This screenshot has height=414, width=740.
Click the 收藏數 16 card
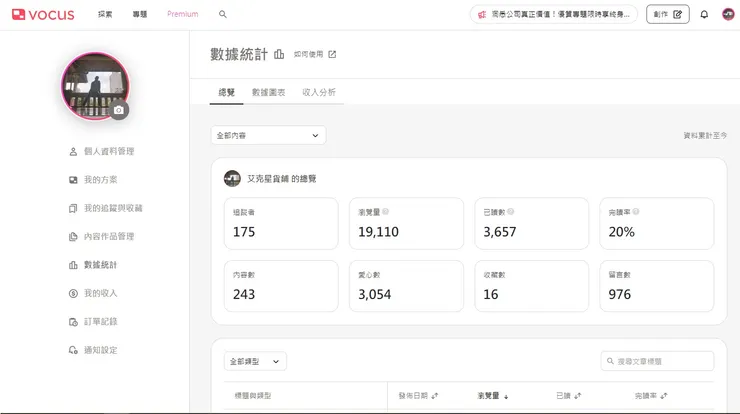pos(531,286)
